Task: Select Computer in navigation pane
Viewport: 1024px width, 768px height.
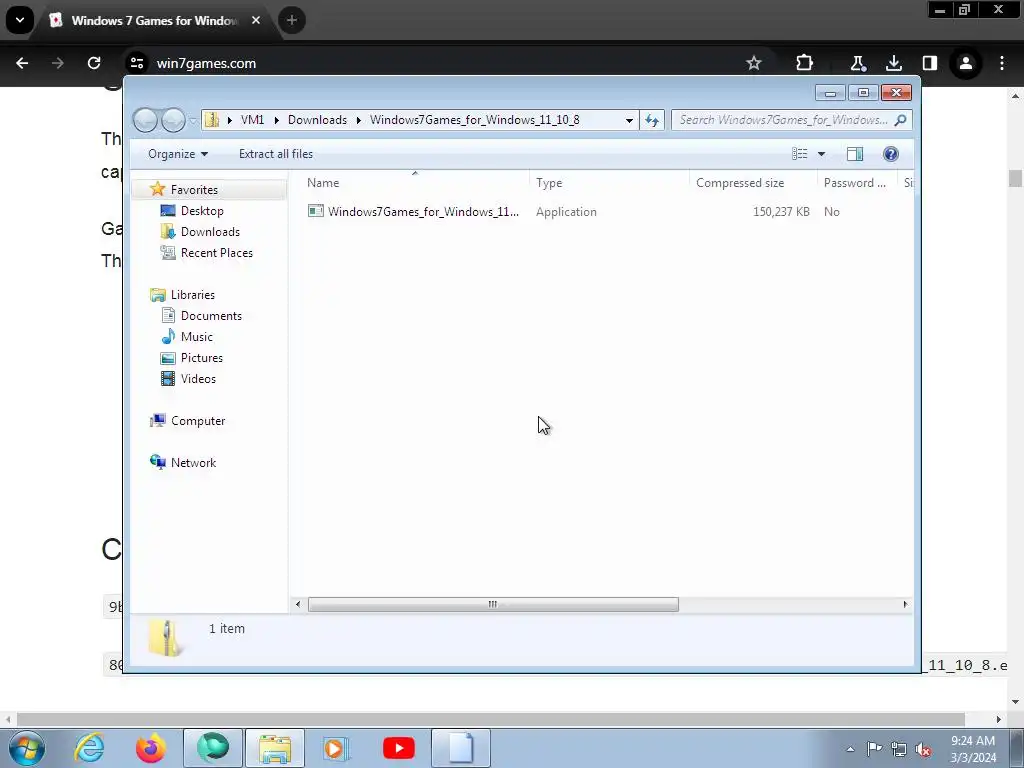Action: coord(198,421)
